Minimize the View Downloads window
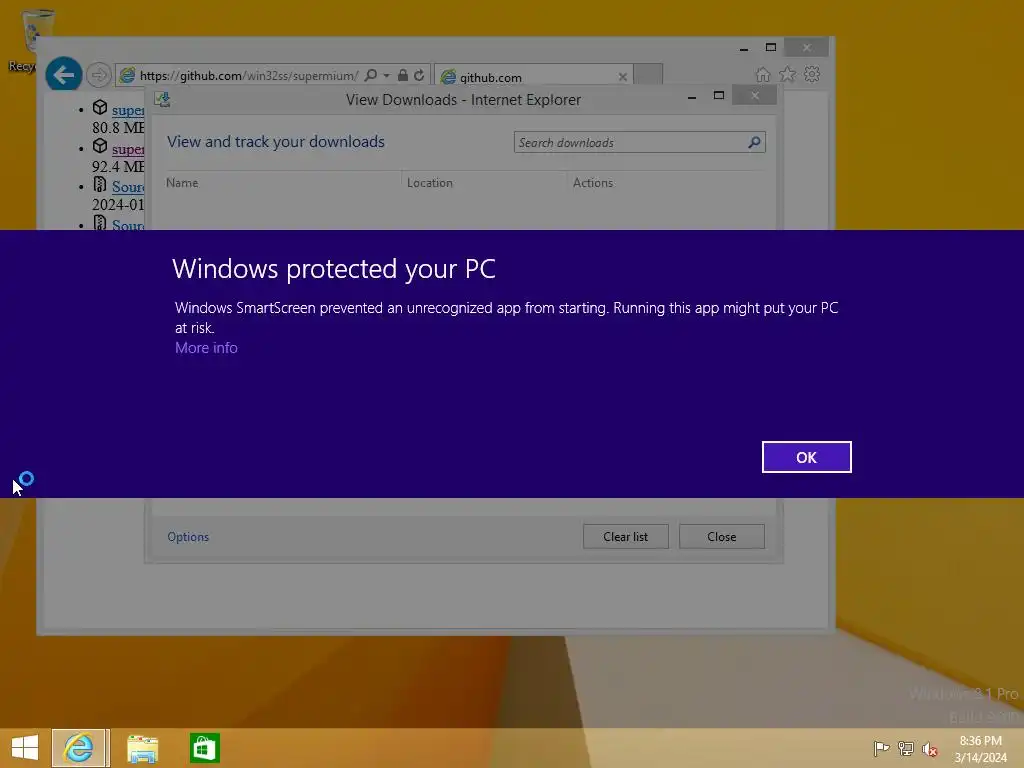 (x=692, y=97)
